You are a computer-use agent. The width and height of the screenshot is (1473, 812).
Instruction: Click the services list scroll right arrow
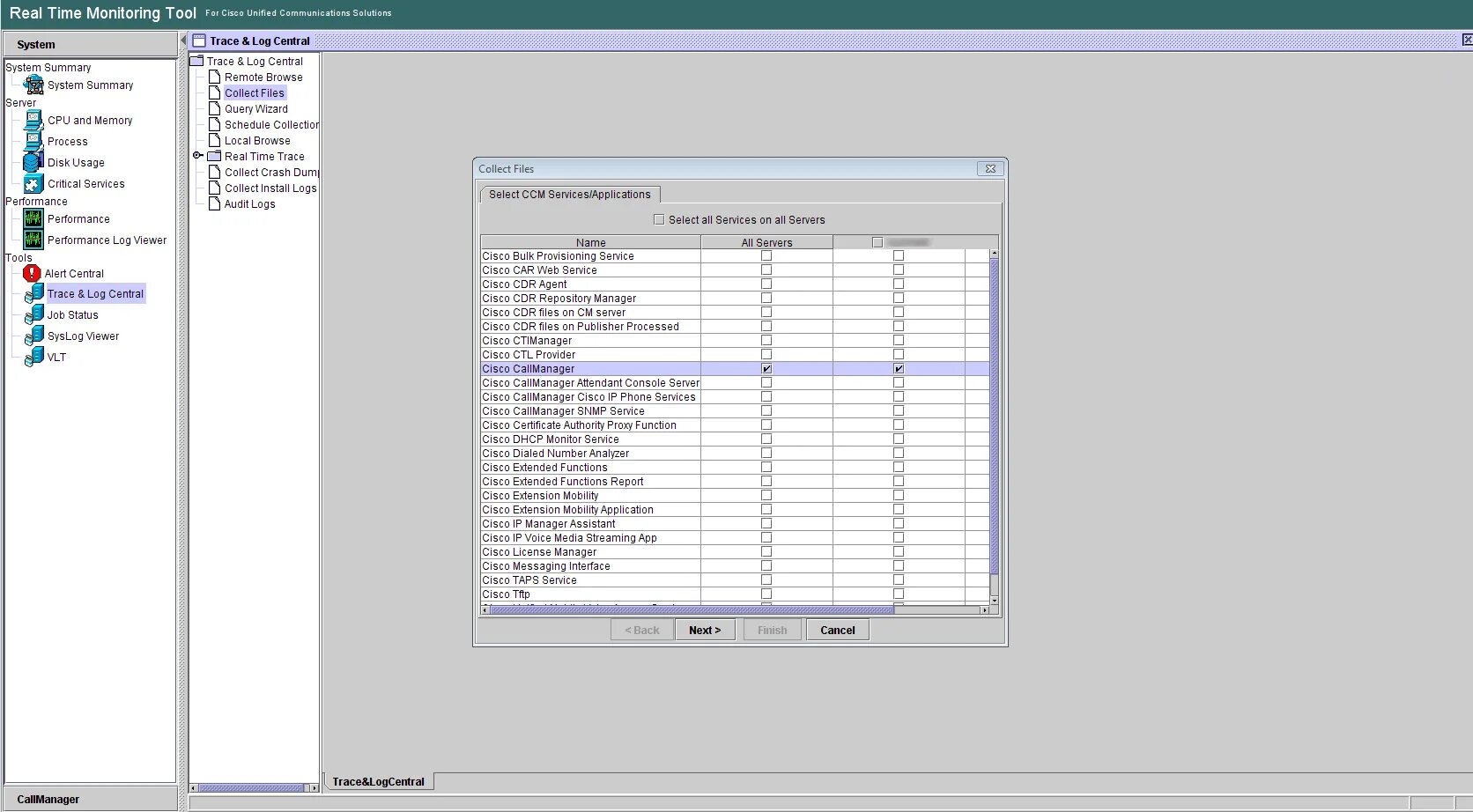[x=984, y=609]
